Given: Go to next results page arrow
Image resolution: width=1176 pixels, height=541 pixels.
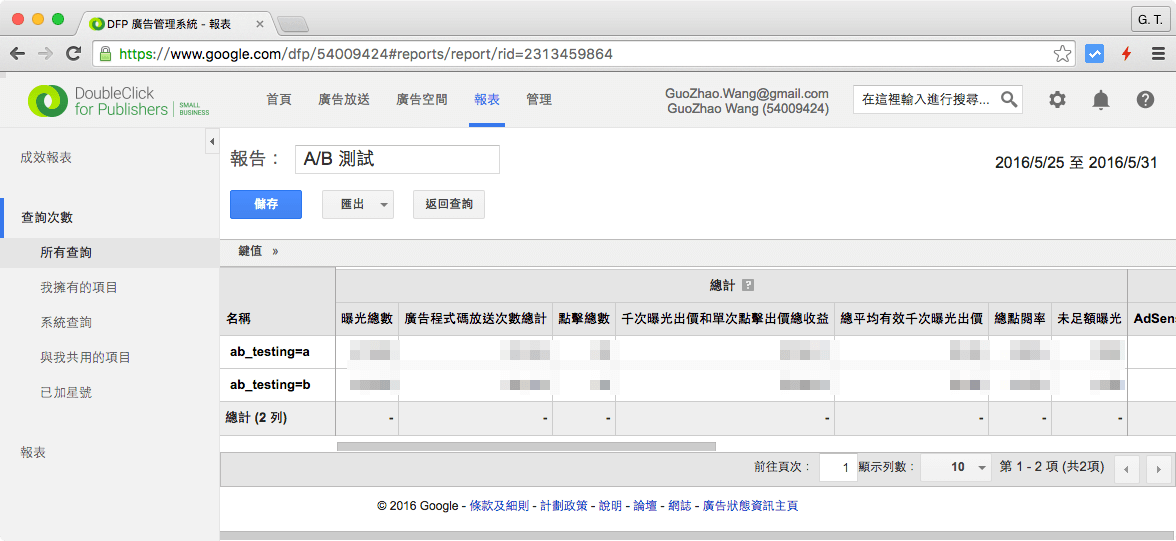Looking at the screenshot, I should [x=1158, y=469].
